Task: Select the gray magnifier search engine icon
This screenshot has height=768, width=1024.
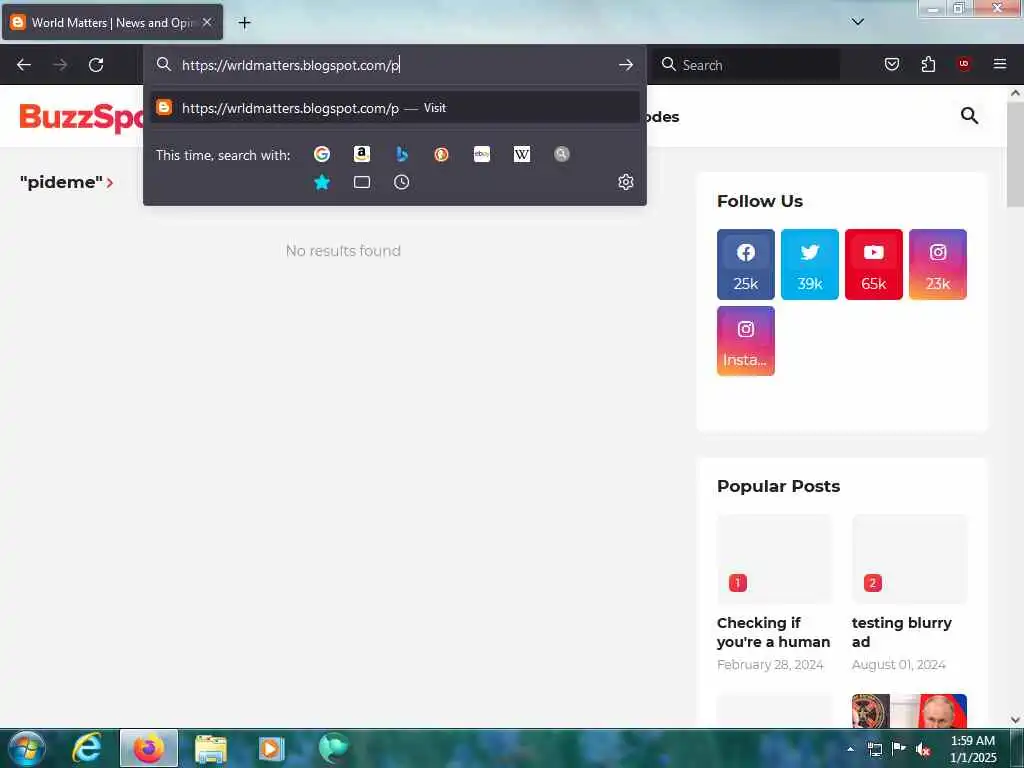Action: [562, 154]
